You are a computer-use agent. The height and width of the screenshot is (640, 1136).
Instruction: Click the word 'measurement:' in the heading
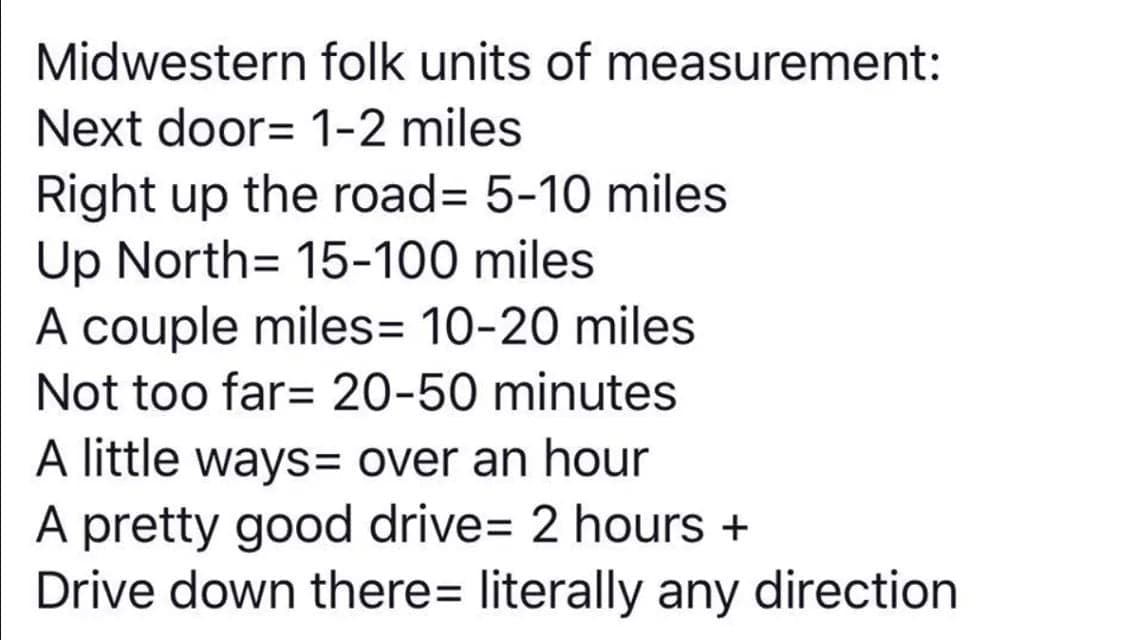773,63
